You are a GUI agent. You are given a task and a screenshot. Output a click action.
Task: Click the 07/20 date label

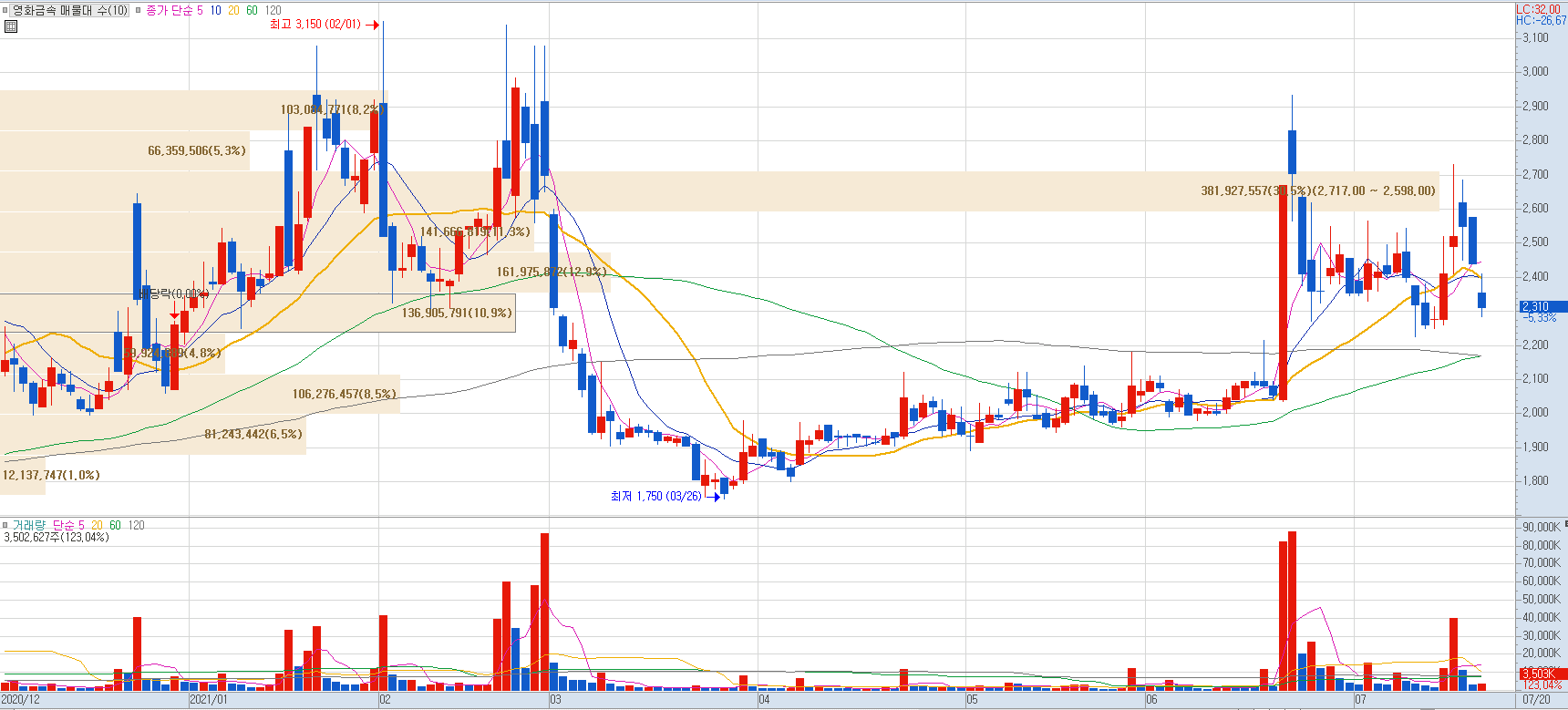pyautogui.click(x=1536, y=700)
